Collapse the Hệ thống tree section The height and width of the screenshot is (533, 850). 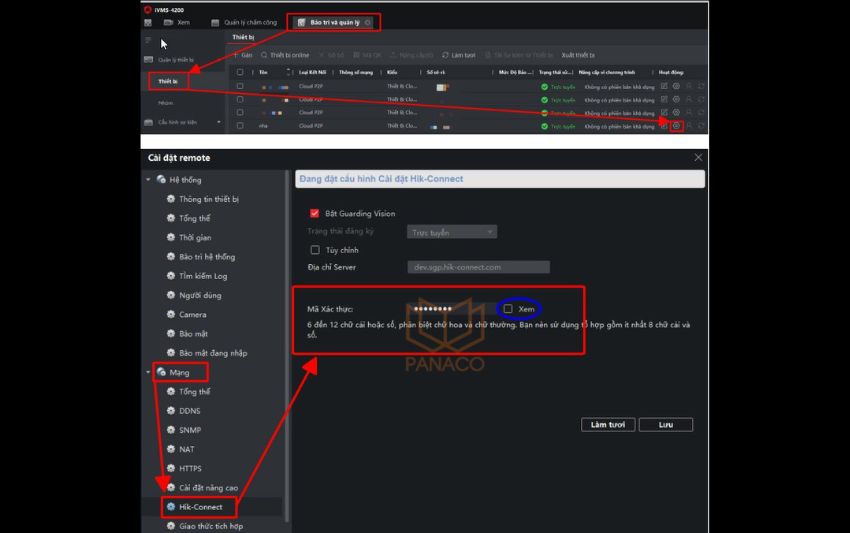[148, 179]
